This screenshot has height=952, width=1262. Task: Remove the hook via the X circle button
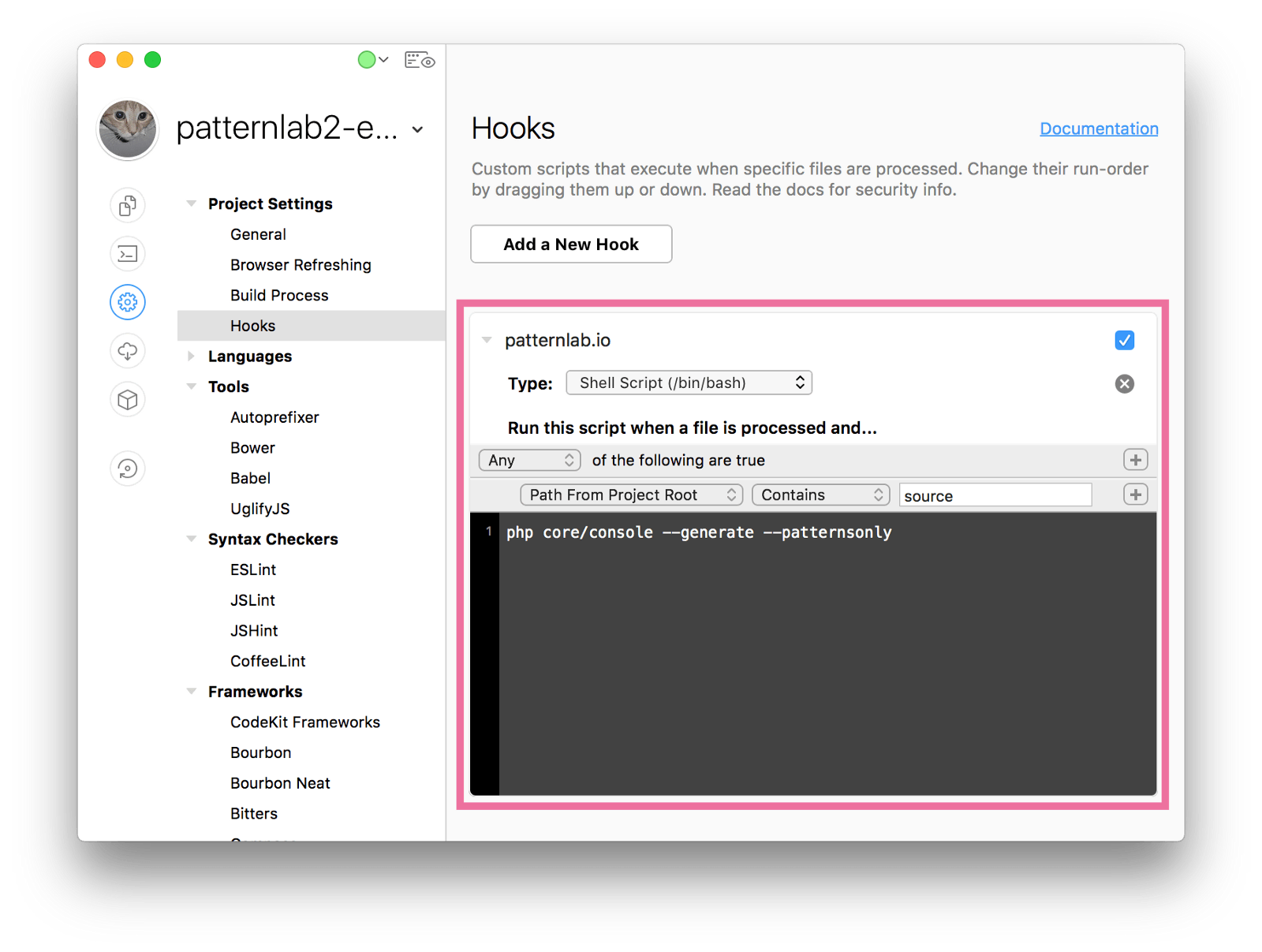1124,384
